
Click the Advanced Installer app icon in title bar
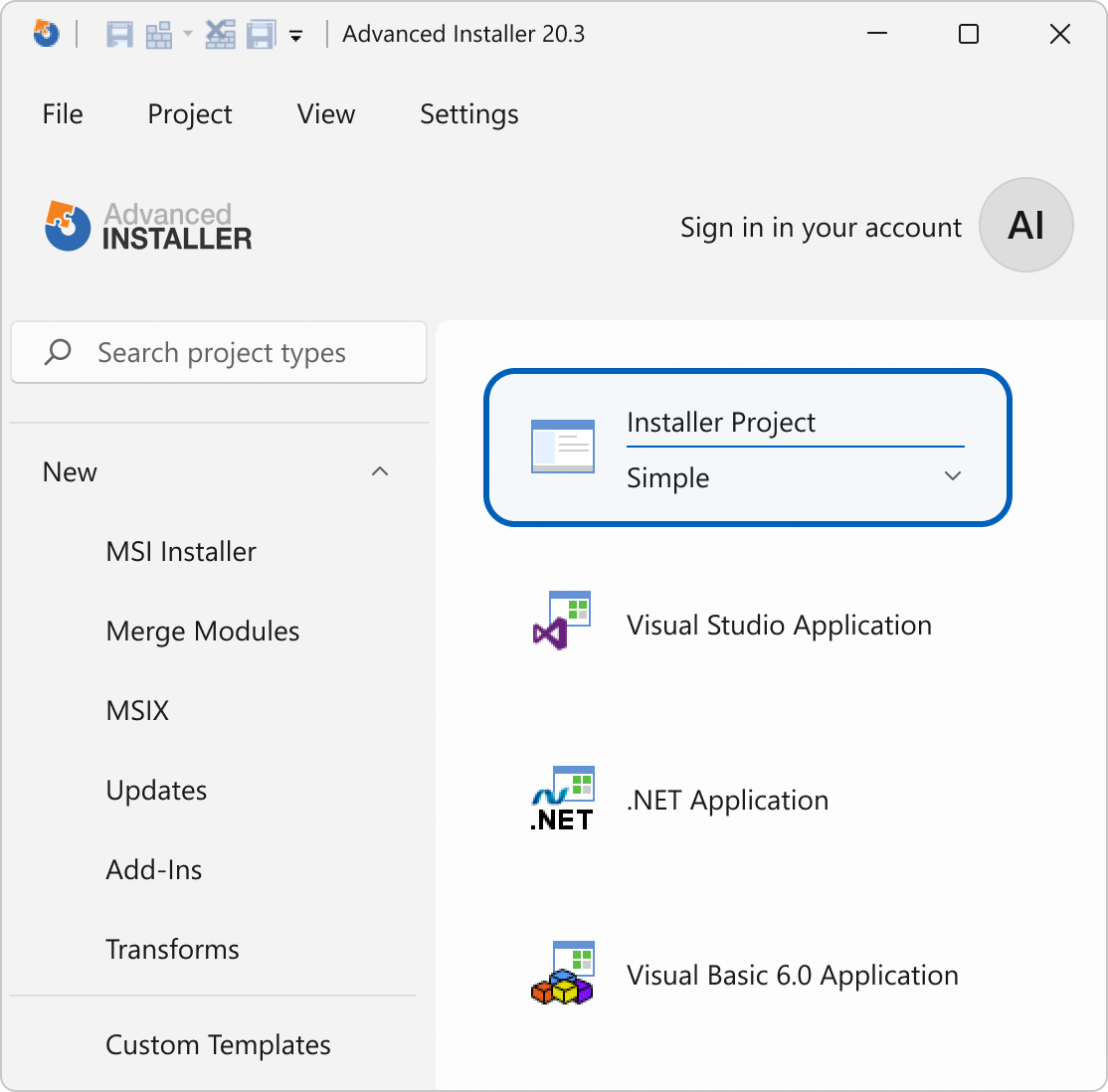(x=47, y=33)
